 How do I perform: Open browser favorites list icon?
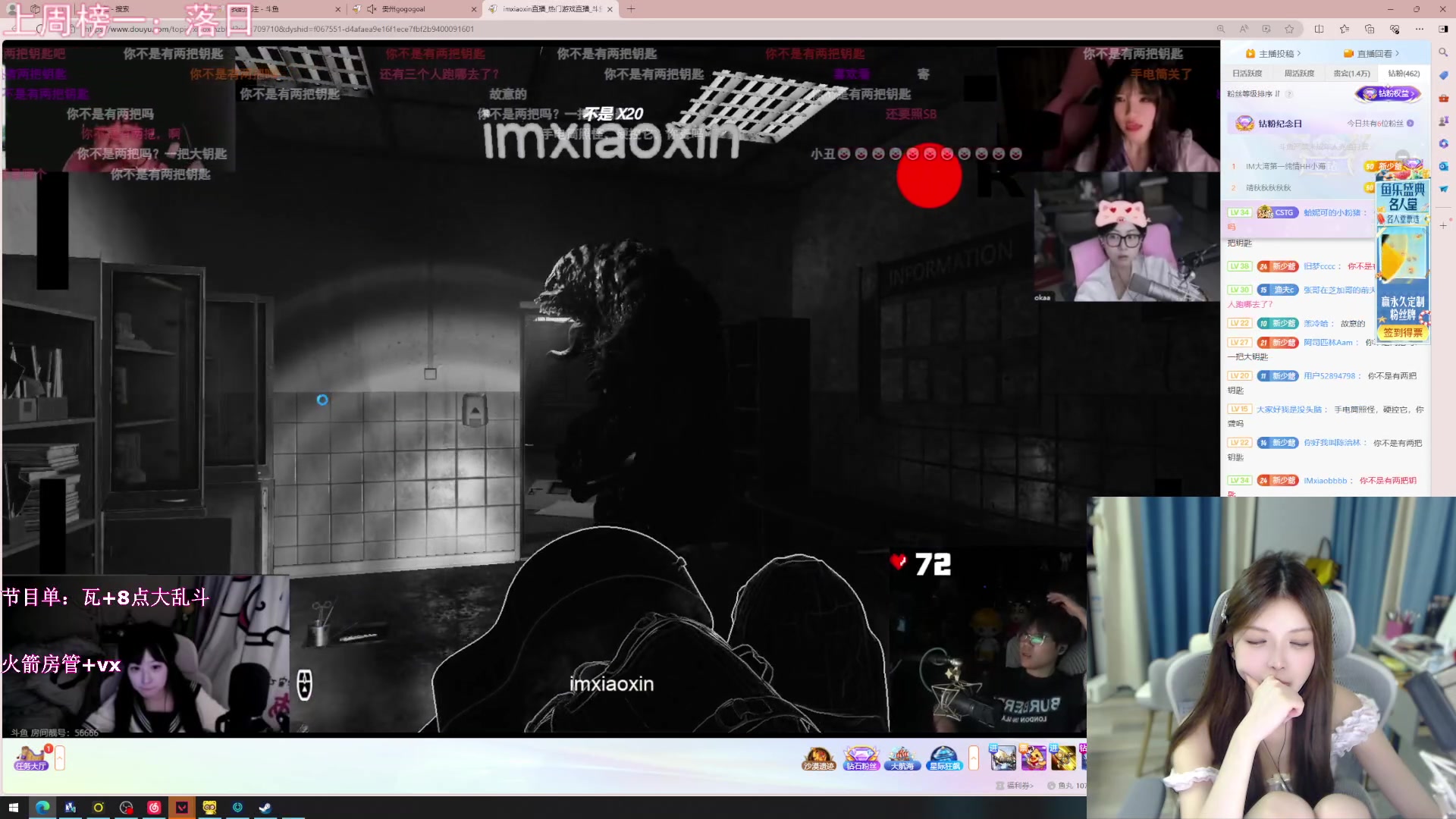(x=1345, y=29)
